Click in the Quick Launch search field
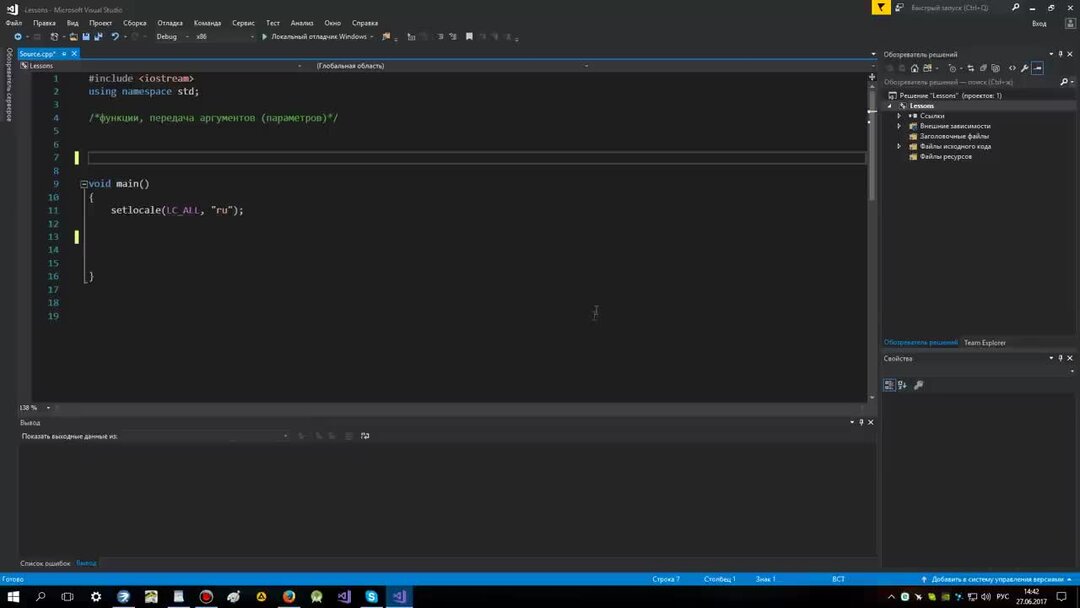This screenshot has width=1080, height=608. [x=958, y=8]
